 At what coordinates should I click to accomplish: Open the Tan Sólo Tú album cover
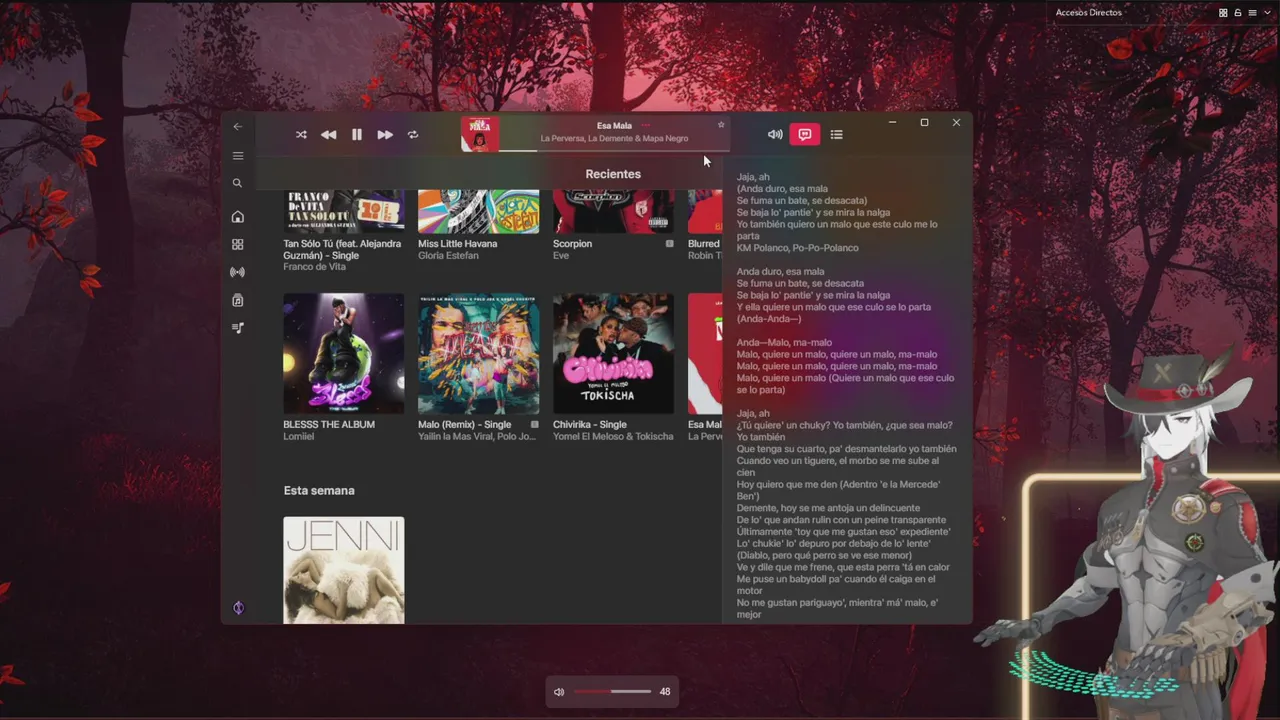(343, 211)
